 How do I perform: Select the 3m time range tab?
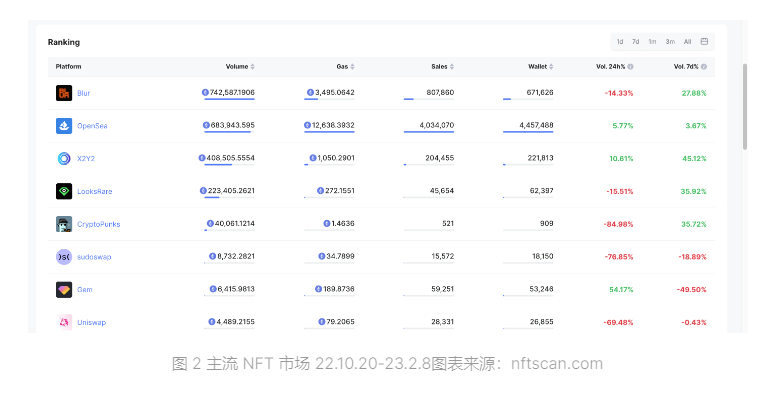click(x=670, y=42)
